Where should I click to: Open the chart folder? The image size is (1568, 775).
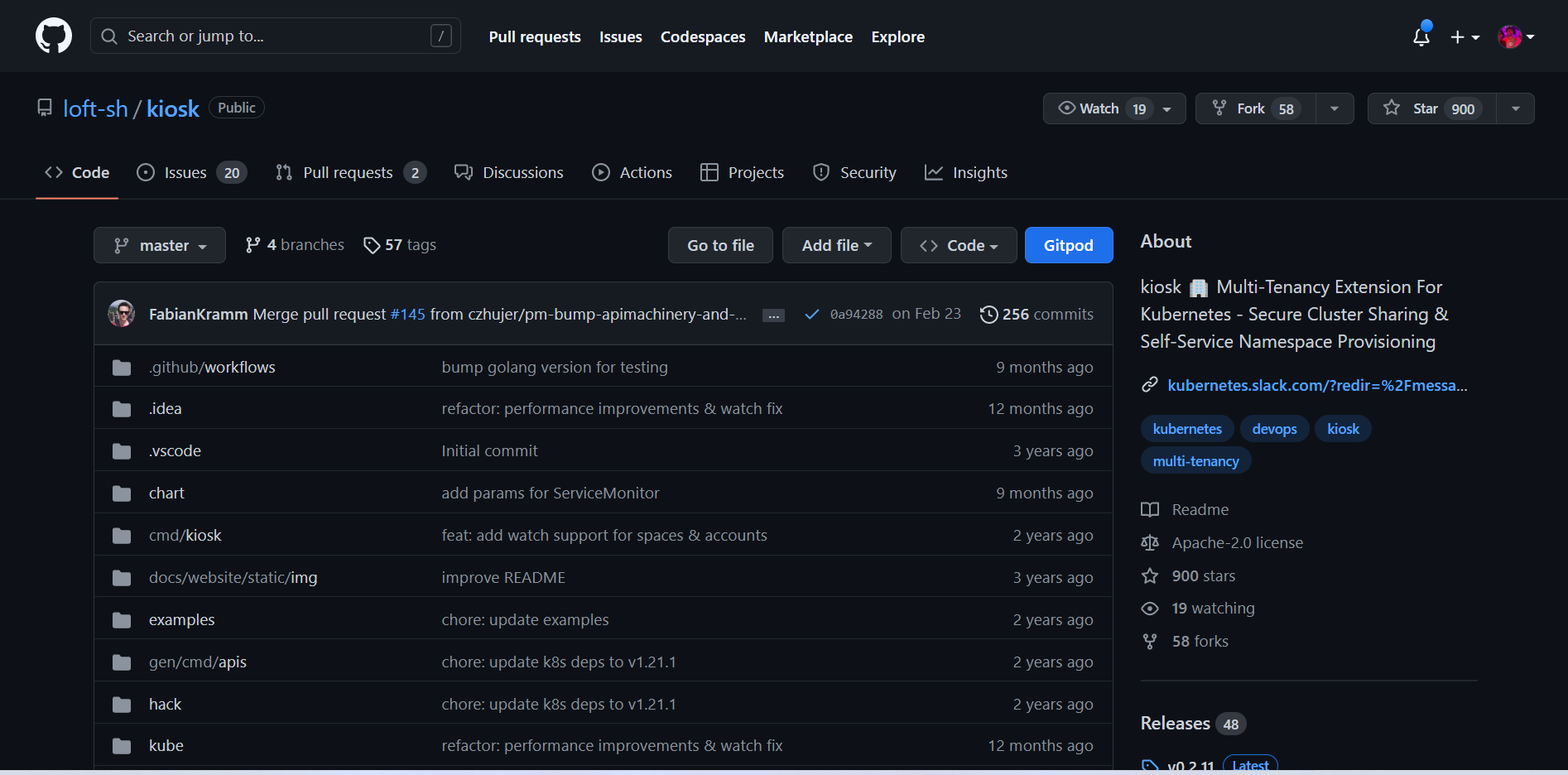coord(166,493)
